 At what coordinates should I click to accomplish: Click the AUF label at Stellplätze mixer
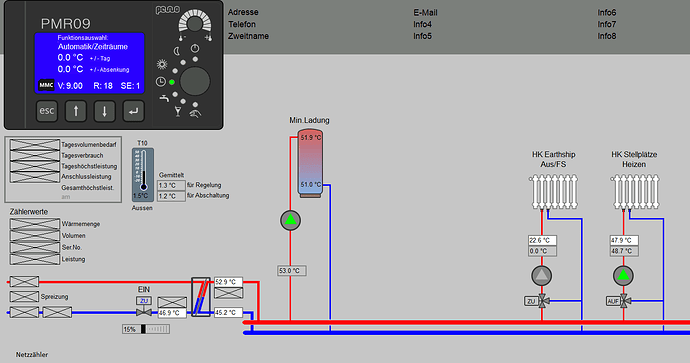tap(613, 301)
